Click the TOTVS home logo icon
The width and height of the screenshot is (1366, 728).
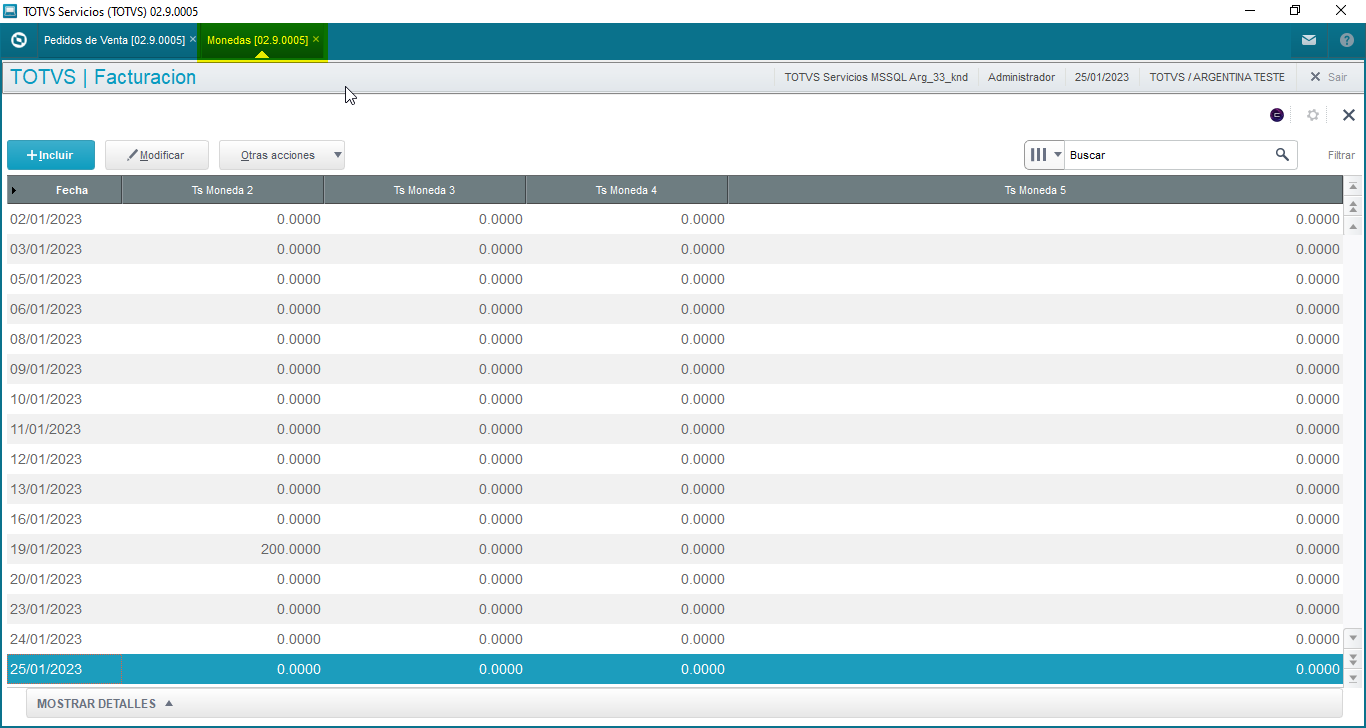click(18, 40)
